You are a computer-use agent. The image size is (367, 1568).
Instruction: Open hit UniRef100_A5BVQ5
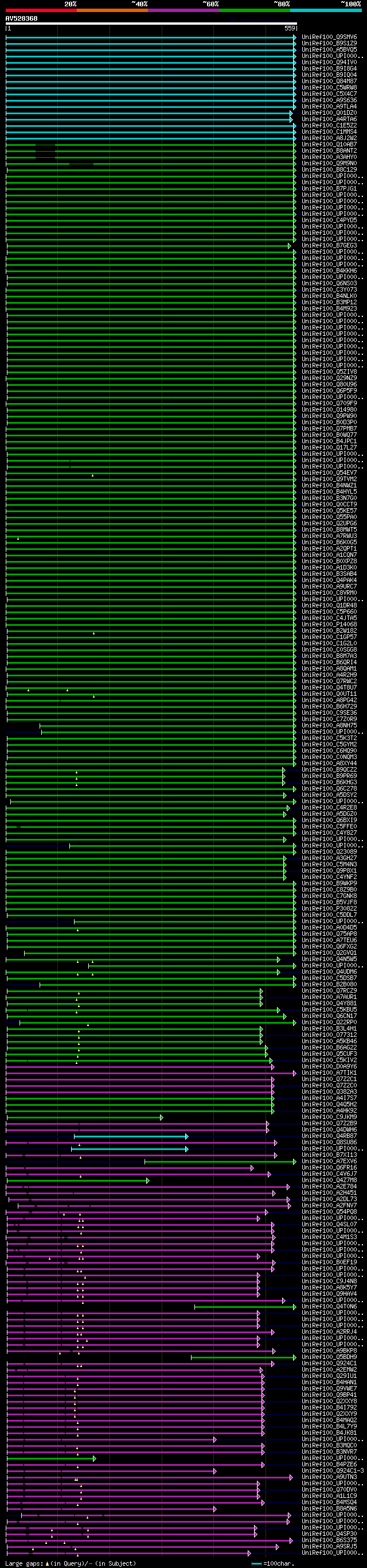point(329,50)
